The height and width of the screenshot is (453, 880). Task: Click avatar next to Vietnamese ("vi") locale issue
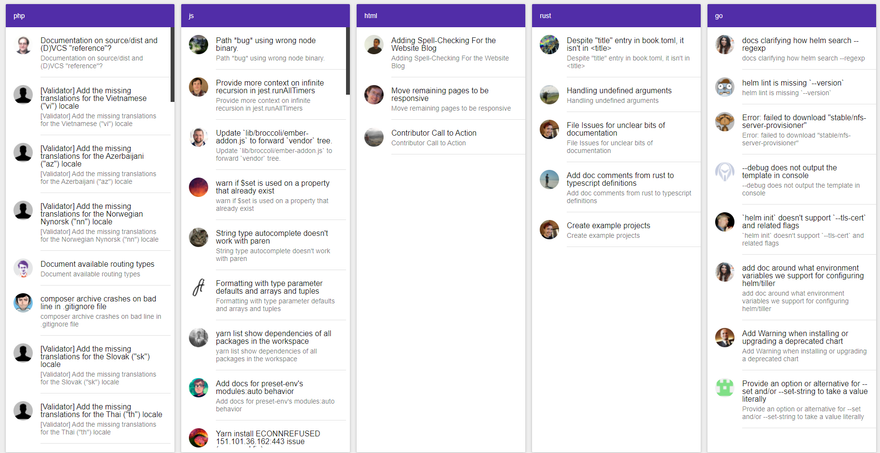click(23, 95)
